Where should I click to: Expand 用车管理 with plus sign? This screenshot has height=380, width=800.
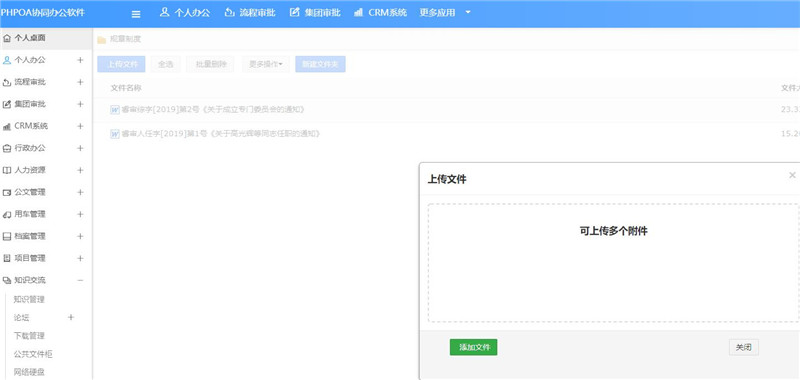tap(80, 214)
